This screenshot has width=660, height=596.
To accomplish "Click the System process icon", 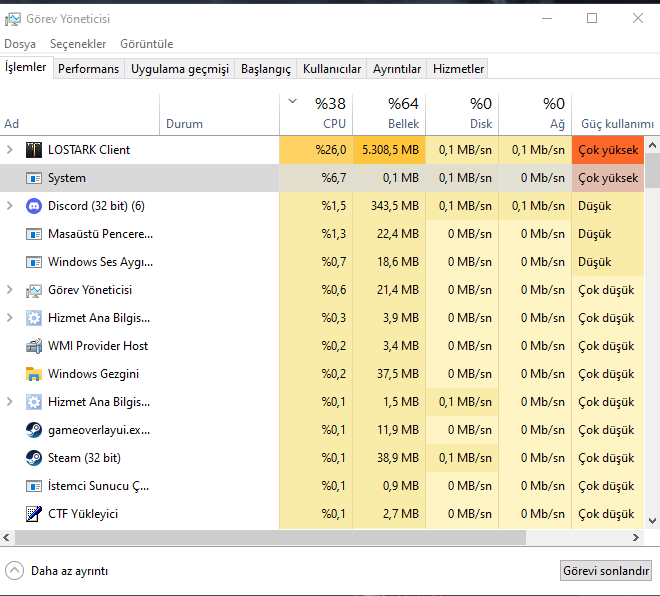I will [34, 178].
